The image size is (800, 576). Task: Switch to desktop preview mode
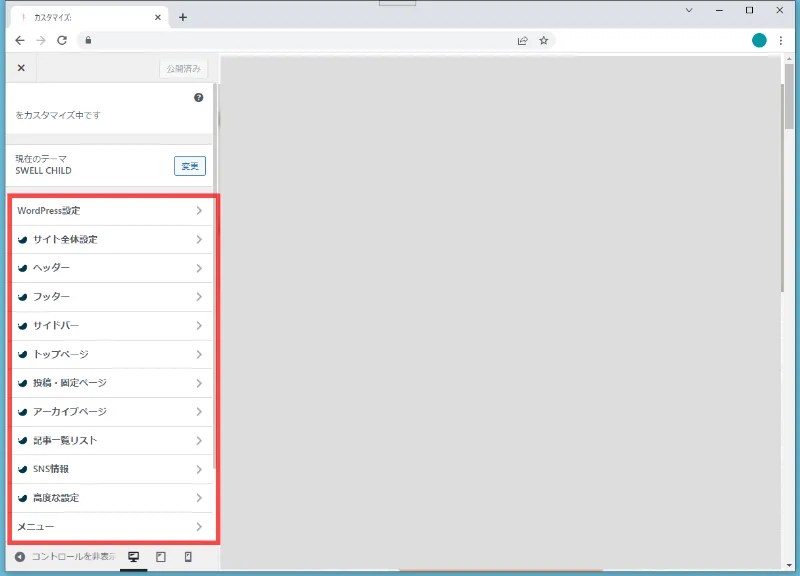pos(134,557)
